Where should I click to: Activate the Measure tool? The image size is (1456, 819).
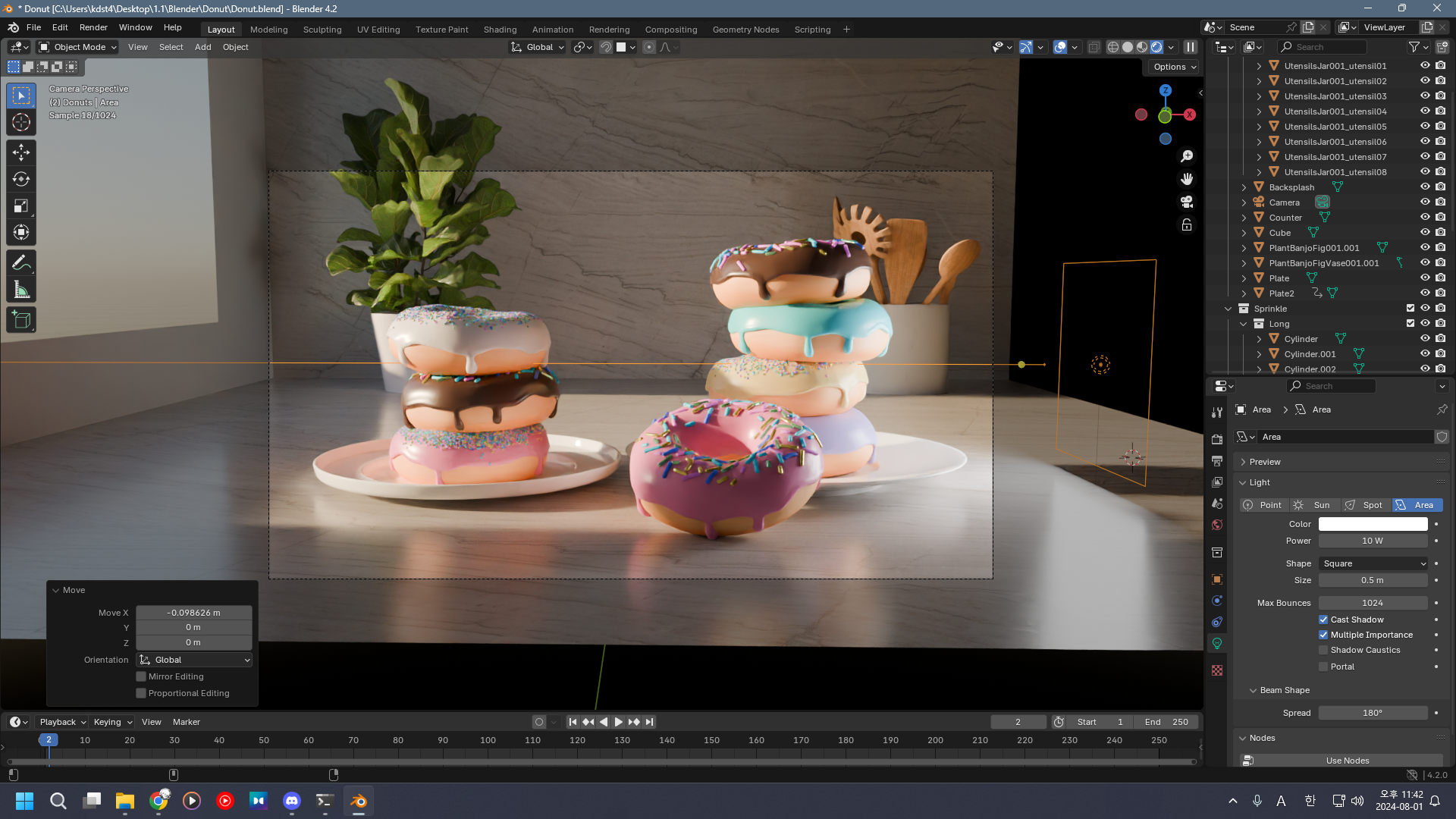click(x=21, y=290)
